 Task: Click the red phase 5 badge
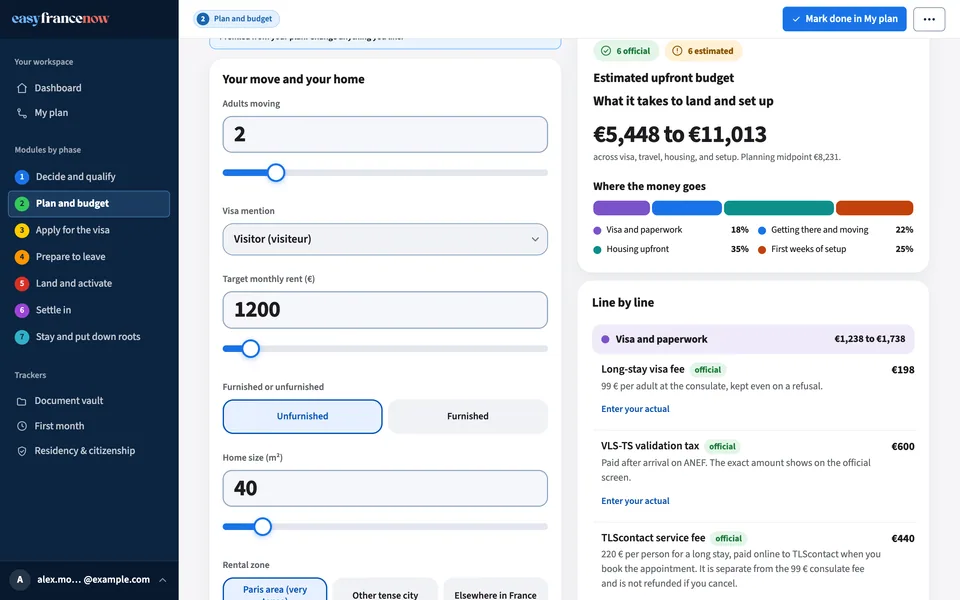(x=22, y=283)
